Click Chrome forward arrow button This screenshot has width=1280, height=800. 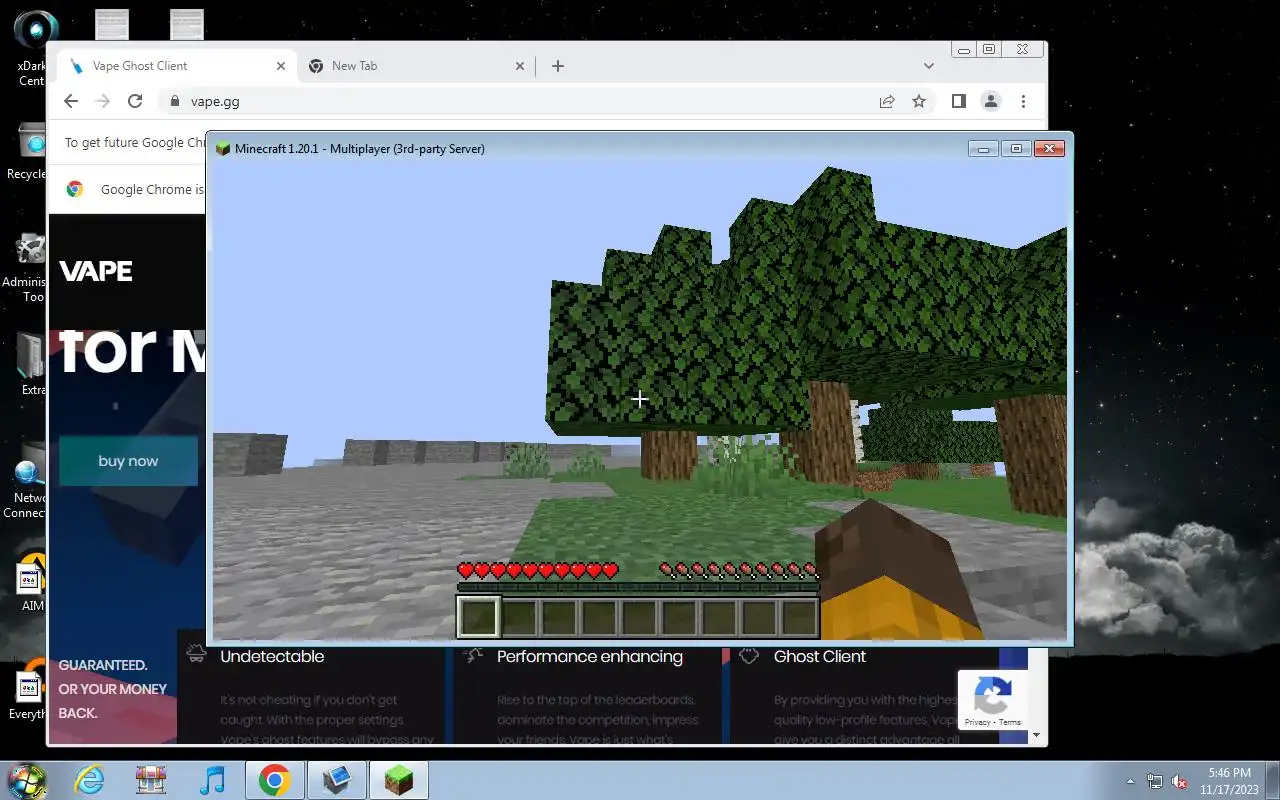click(102, 101)
